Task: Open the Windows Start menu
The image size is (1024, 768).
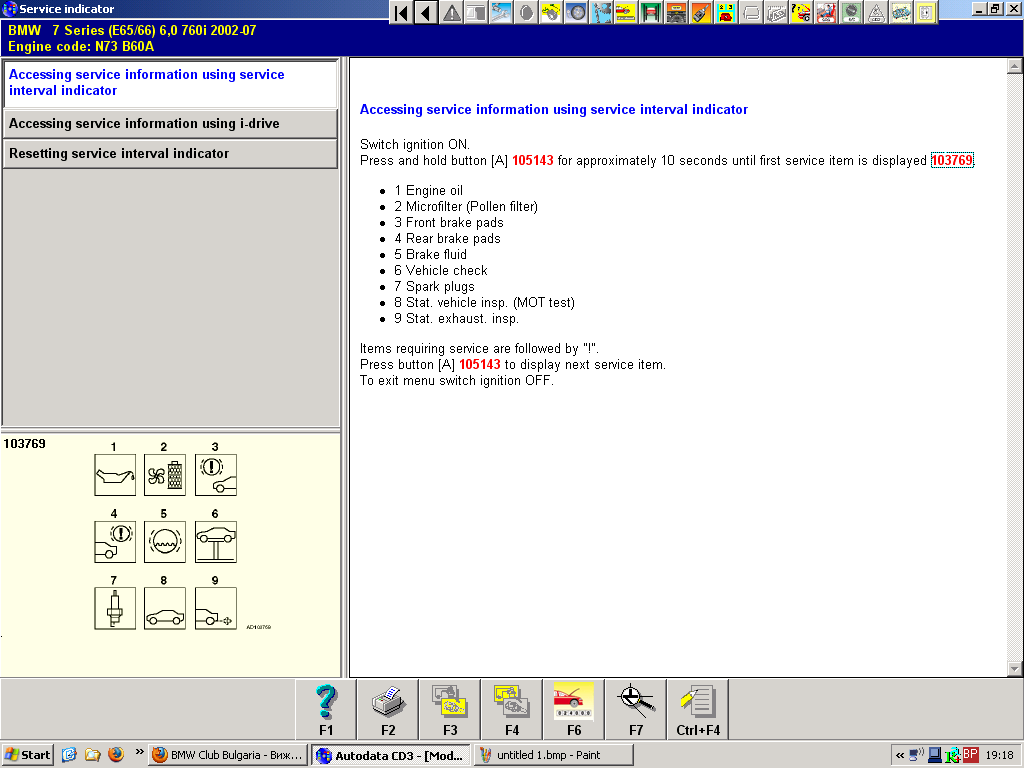Action: (x=27, y=755)
